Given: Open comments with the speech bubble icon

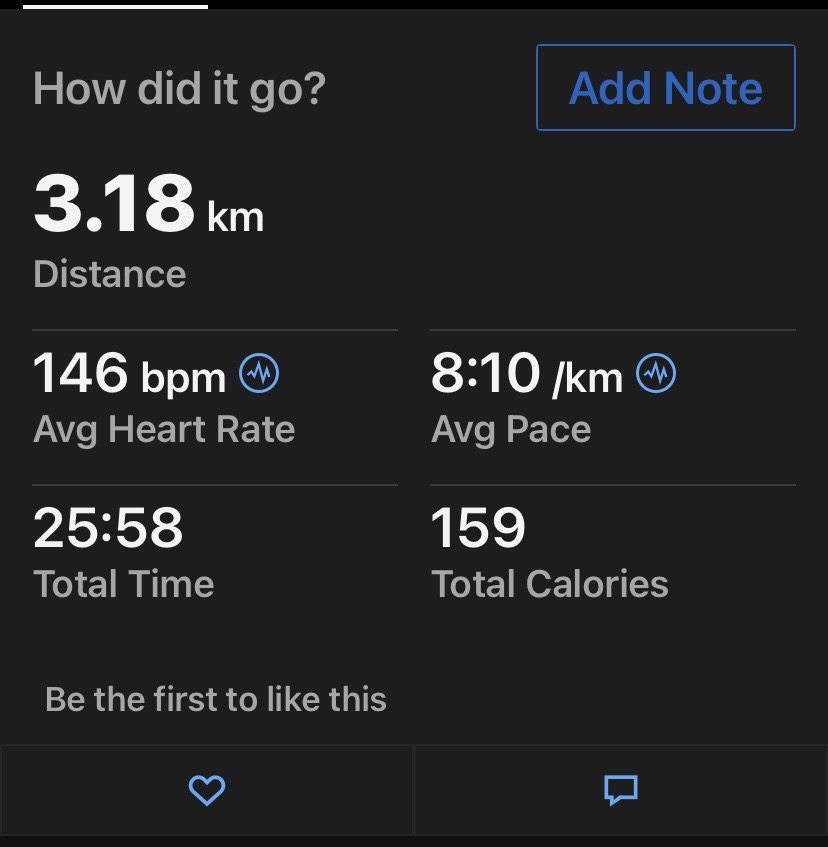Looking at the screenshot, I should [x=621, y=791].
